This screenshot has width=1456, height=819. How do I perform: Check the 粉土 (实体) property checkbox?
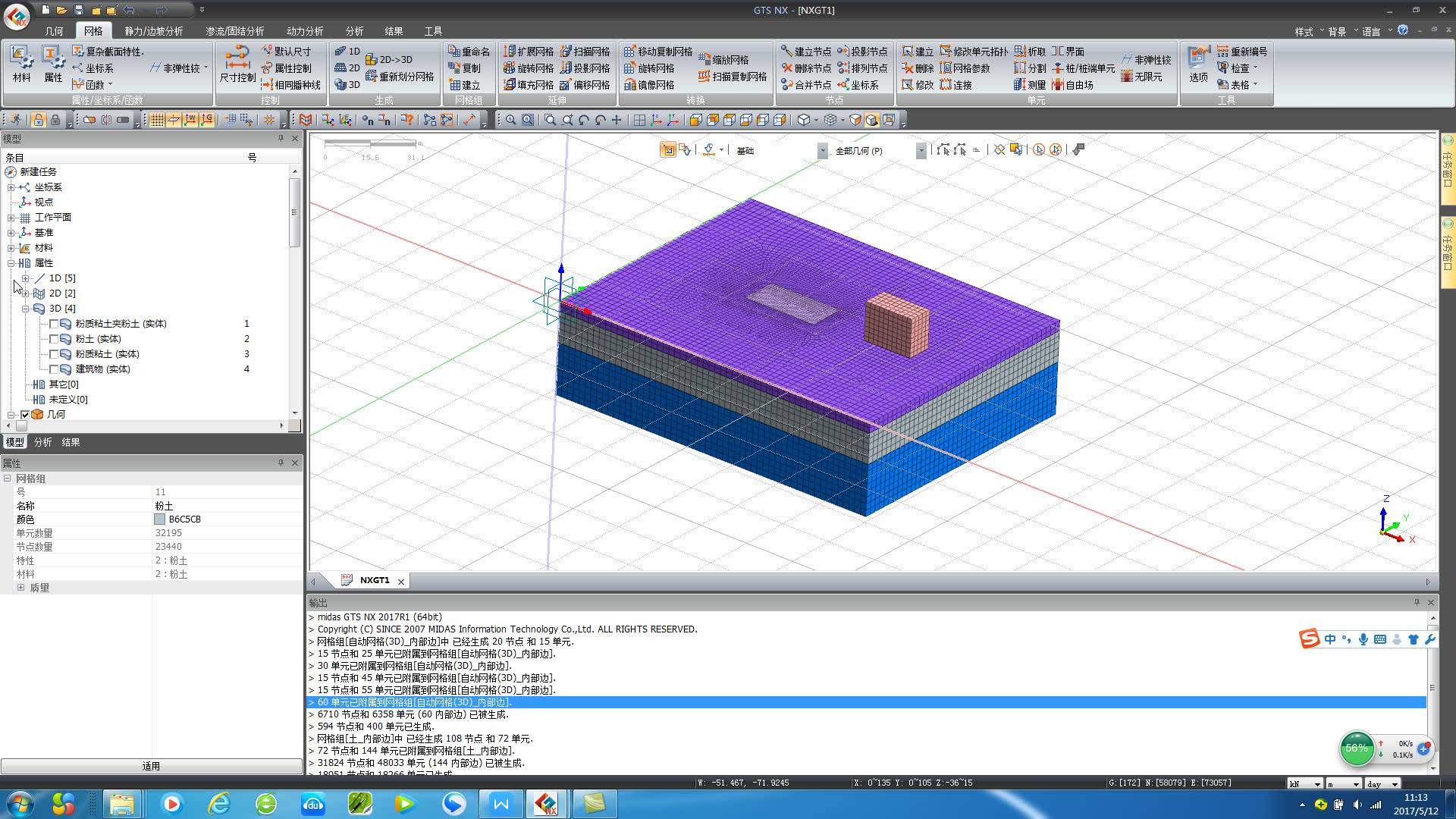pyautogui.click(x=54, y=339)
